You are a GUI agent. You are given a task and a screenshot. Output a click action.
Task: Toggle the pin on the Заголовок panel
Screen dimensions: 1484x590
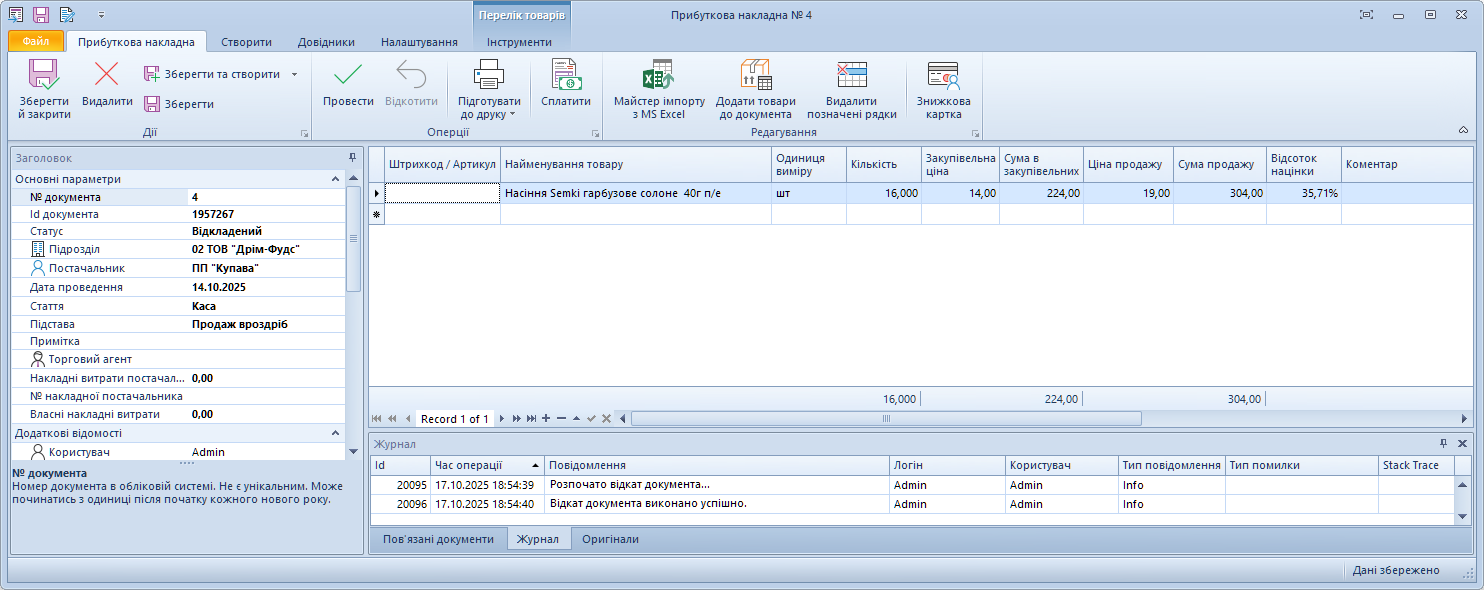(x=352, y=158)
